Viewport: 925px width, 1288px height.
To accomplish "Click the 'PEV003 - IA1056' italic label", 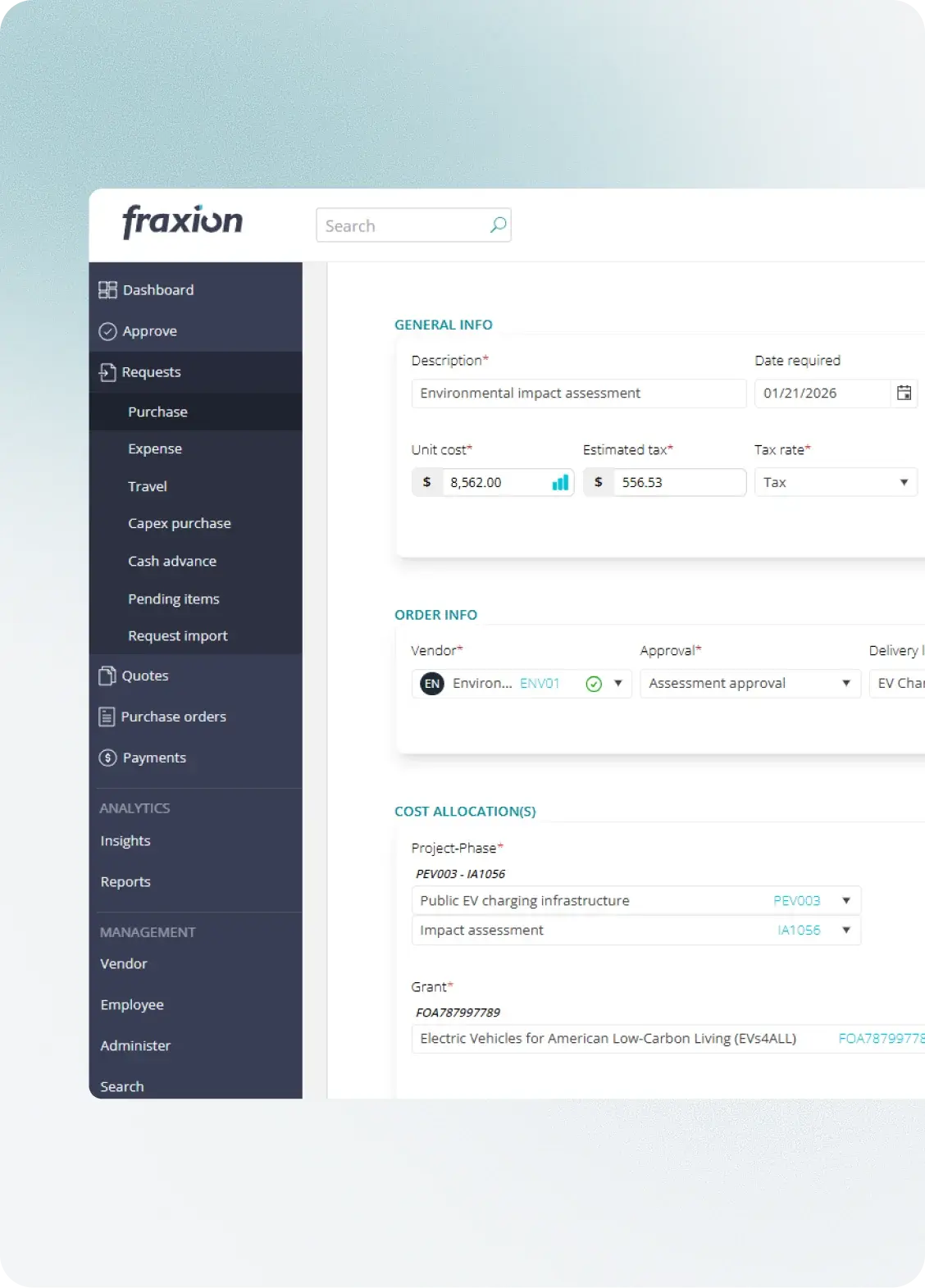I will point(460,874).
